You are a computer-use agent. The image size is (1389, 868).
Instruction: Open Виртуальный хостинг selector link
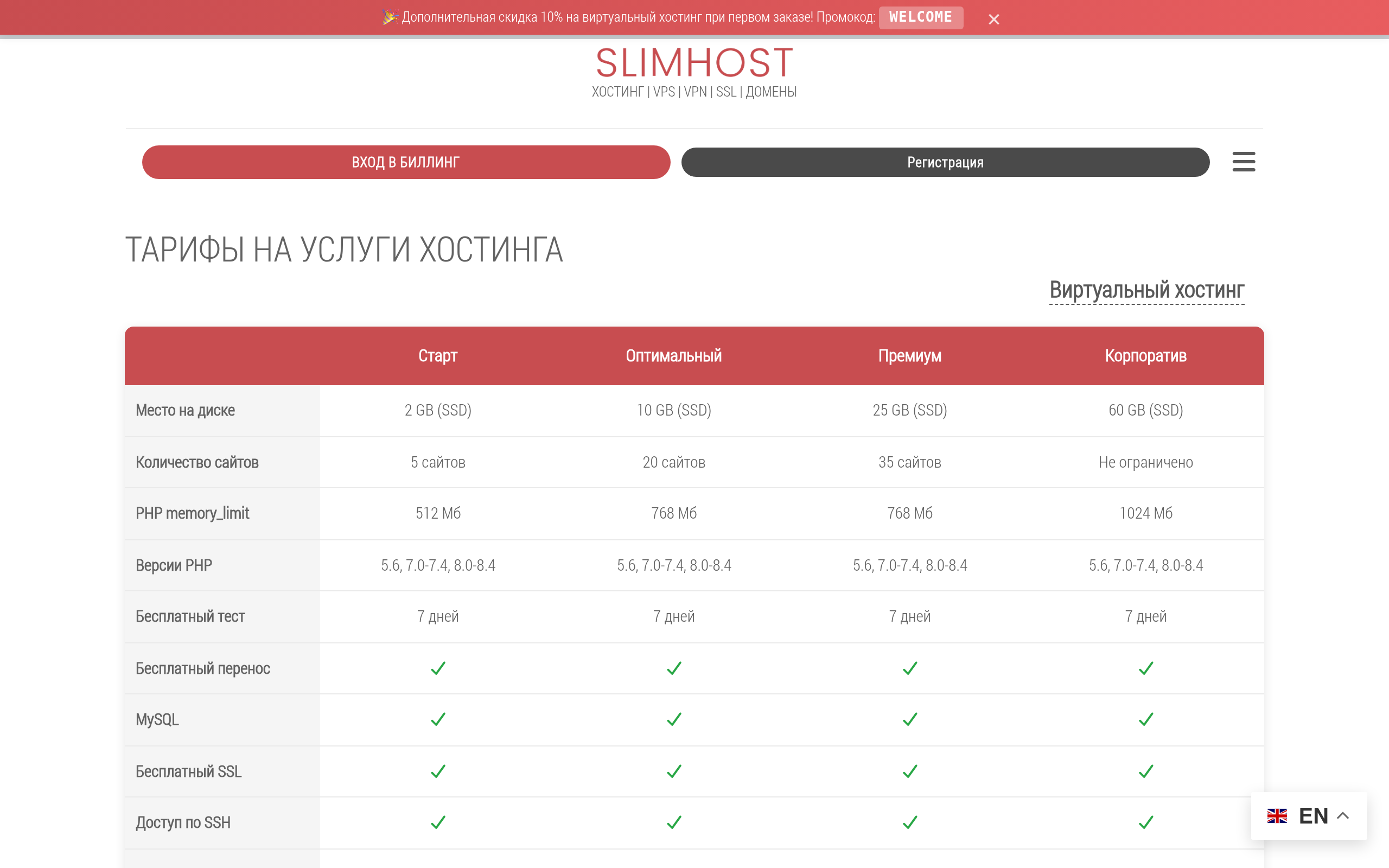pos(1146,290)
